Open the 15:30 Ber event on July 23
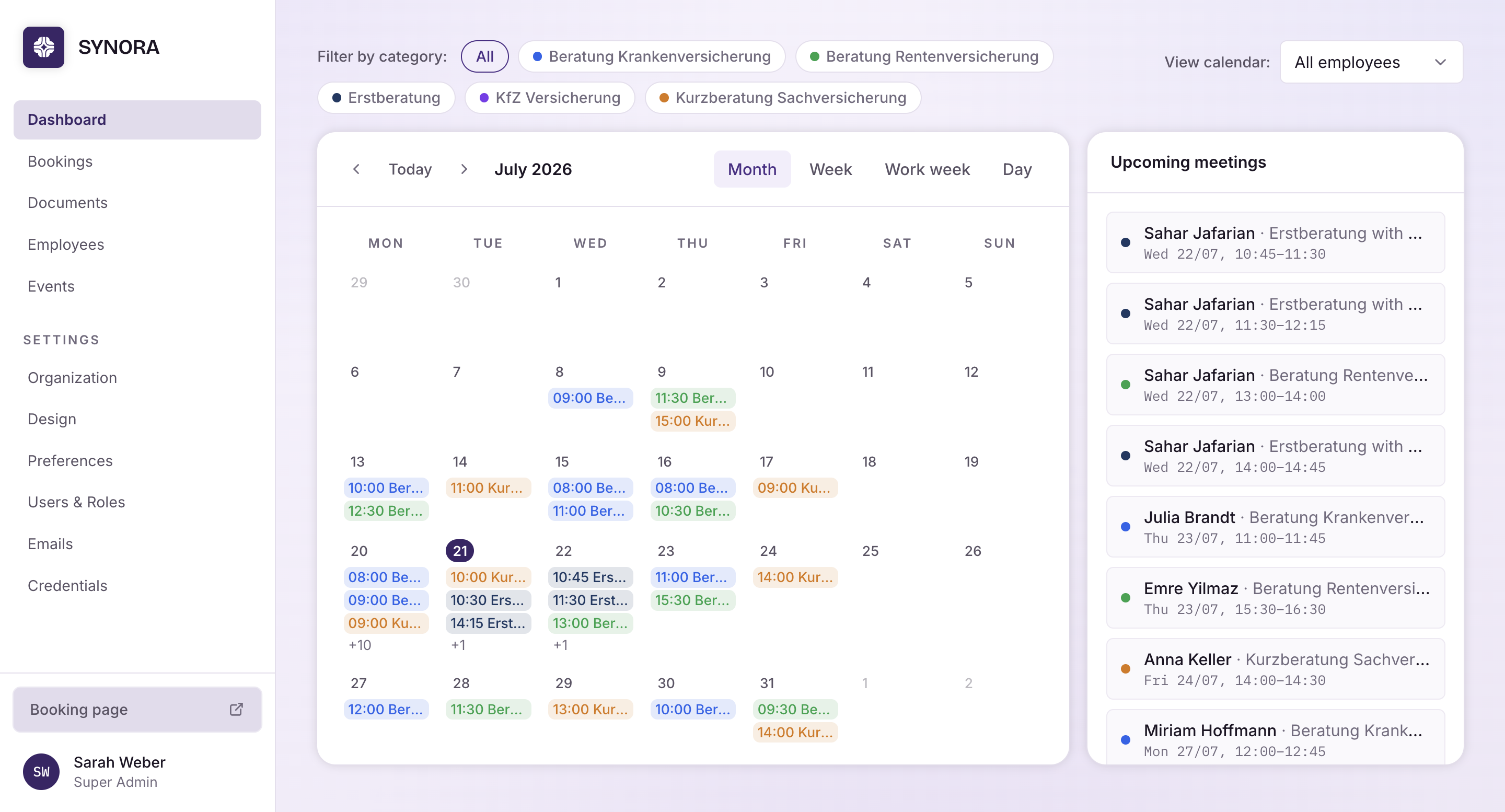The width and height of the screenshot is (1505, 812). [693, 600]
